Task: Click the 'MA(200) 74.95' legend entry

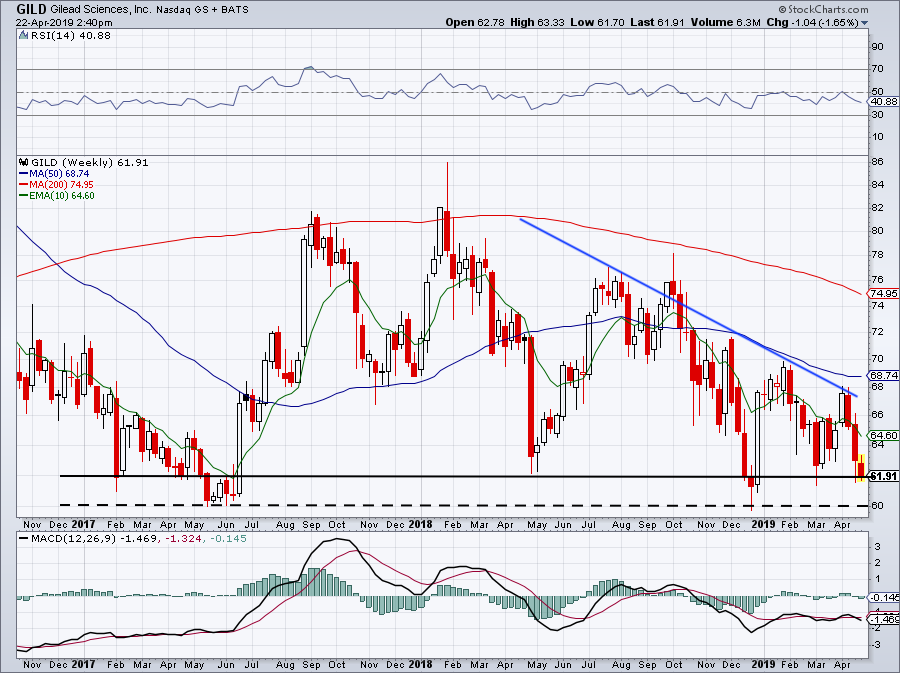Action: 61,185
